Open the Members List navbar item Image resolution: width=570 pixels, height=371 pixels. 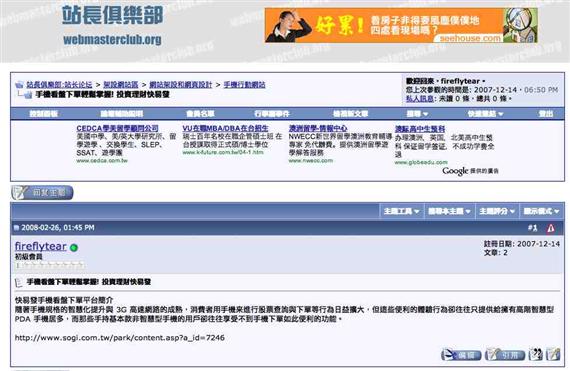(200, 114)
